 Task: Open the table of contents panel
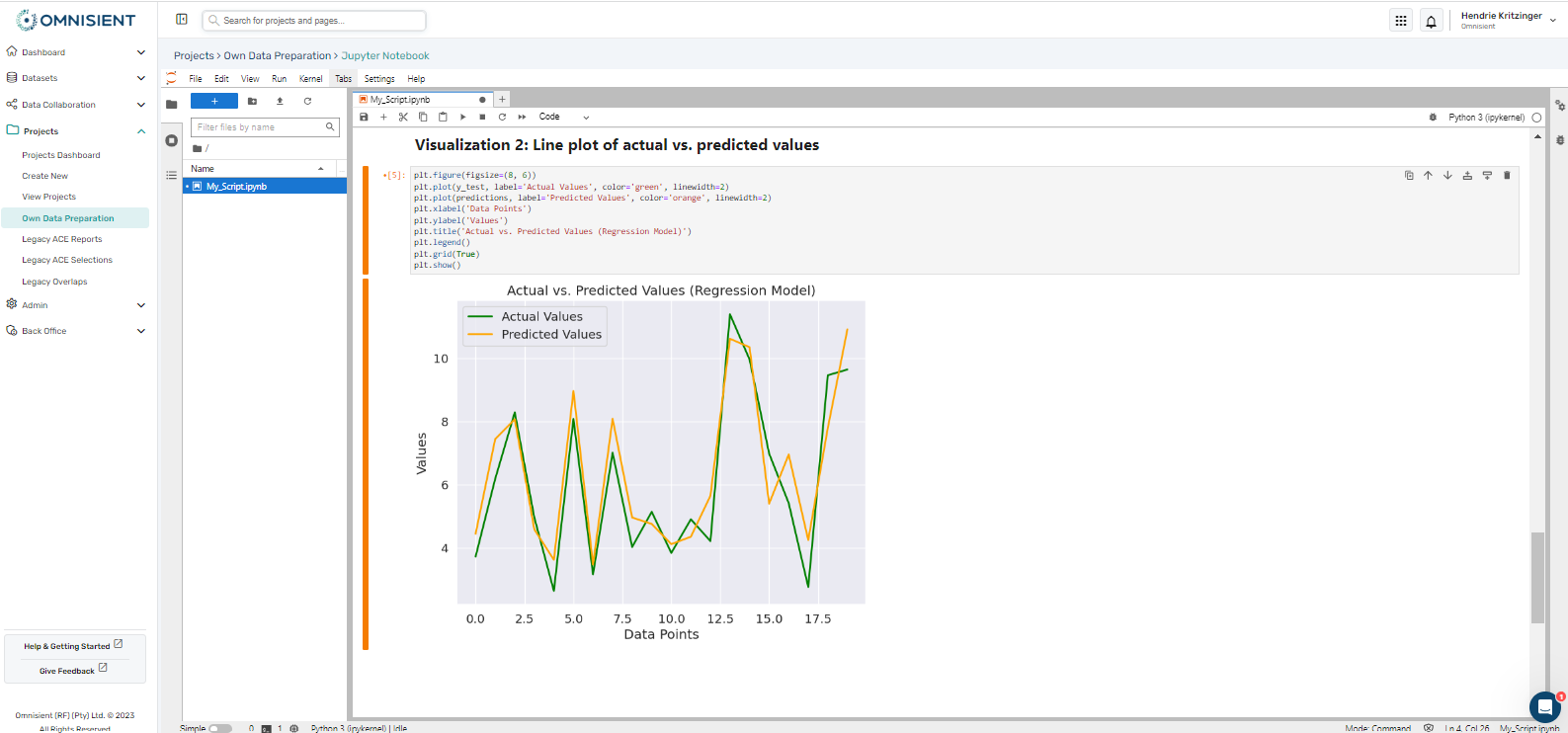[x=172, y=175]
